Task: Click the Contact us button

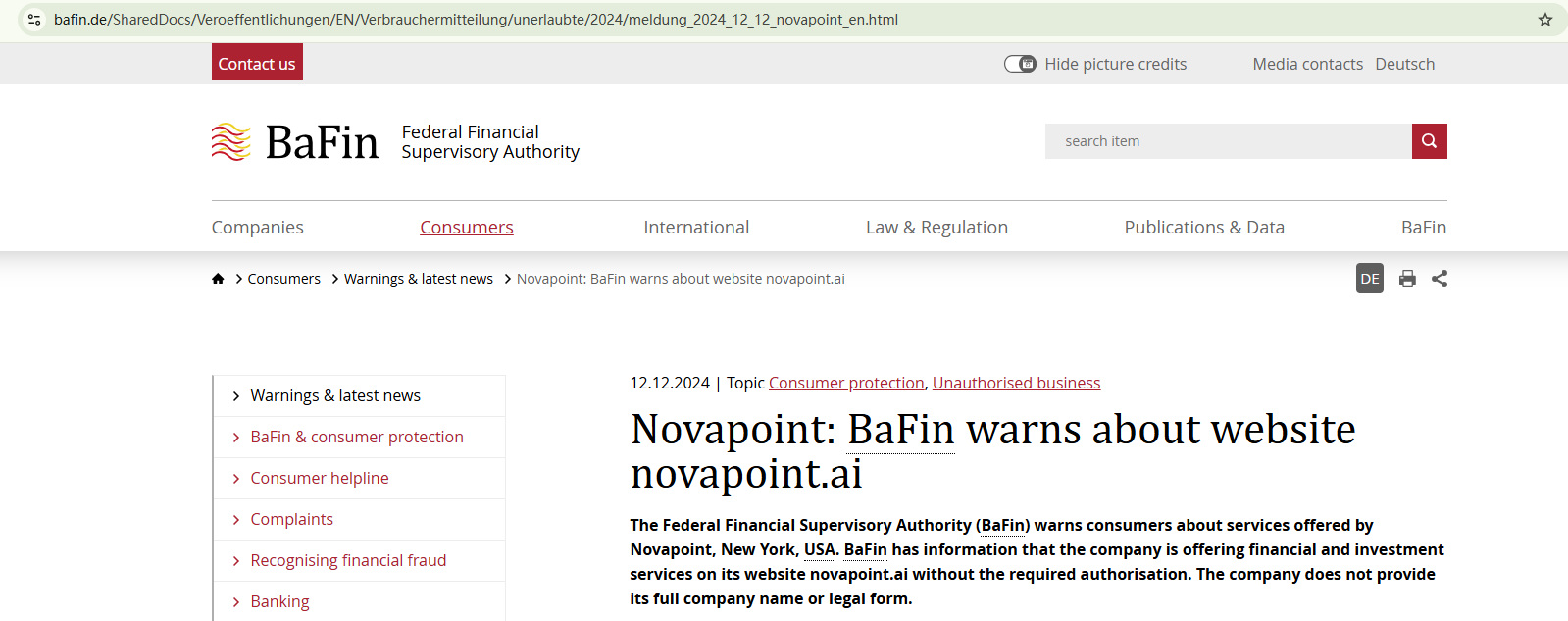Action: pyautogui.click(x=257, y=63)
